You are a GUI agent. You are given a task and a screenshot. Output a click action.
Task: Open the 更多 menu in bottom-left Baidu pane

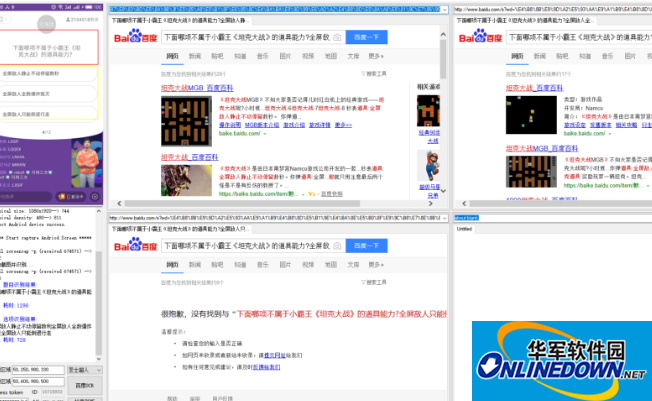tap(376, 265)
